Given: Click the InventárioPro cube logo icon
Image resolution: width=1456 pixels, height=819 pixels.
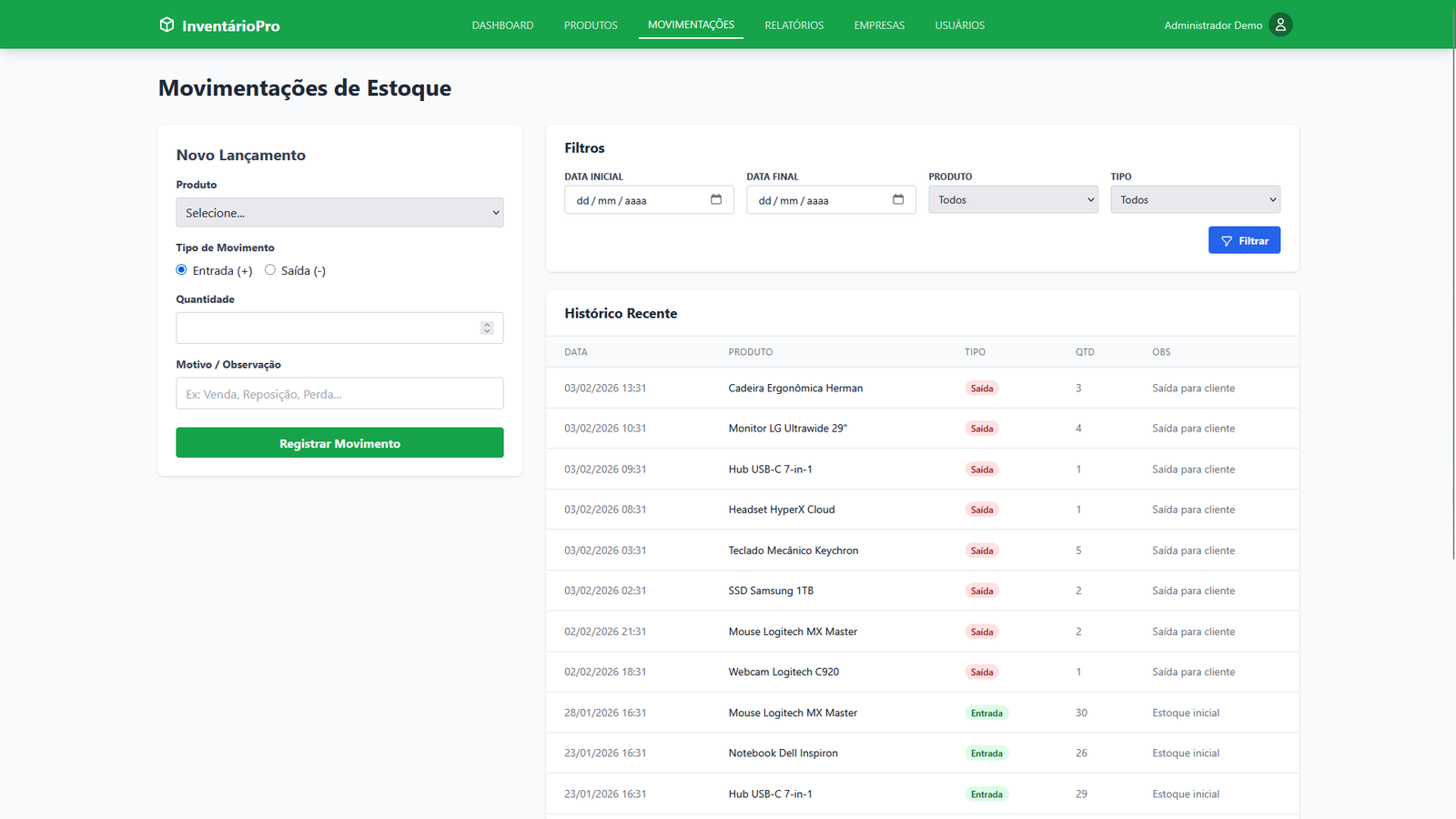Looking at the screenshot, I should (x=167, y=25).
